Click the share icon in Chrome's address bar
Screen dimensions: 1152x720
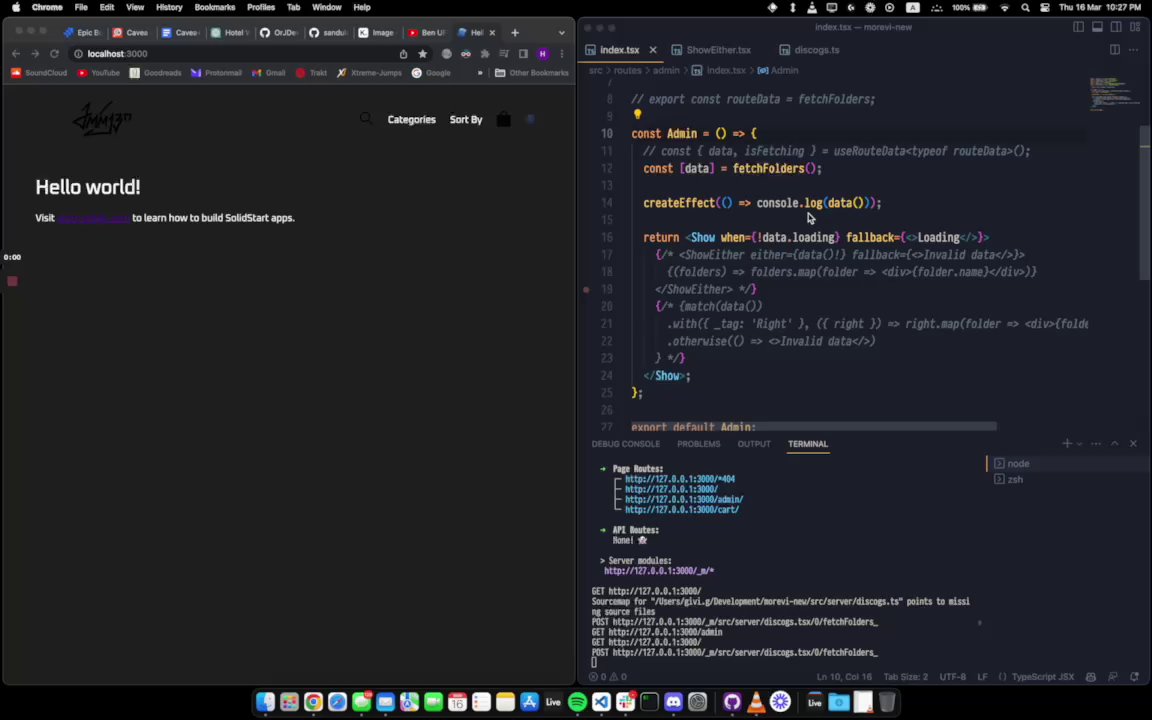403,54
